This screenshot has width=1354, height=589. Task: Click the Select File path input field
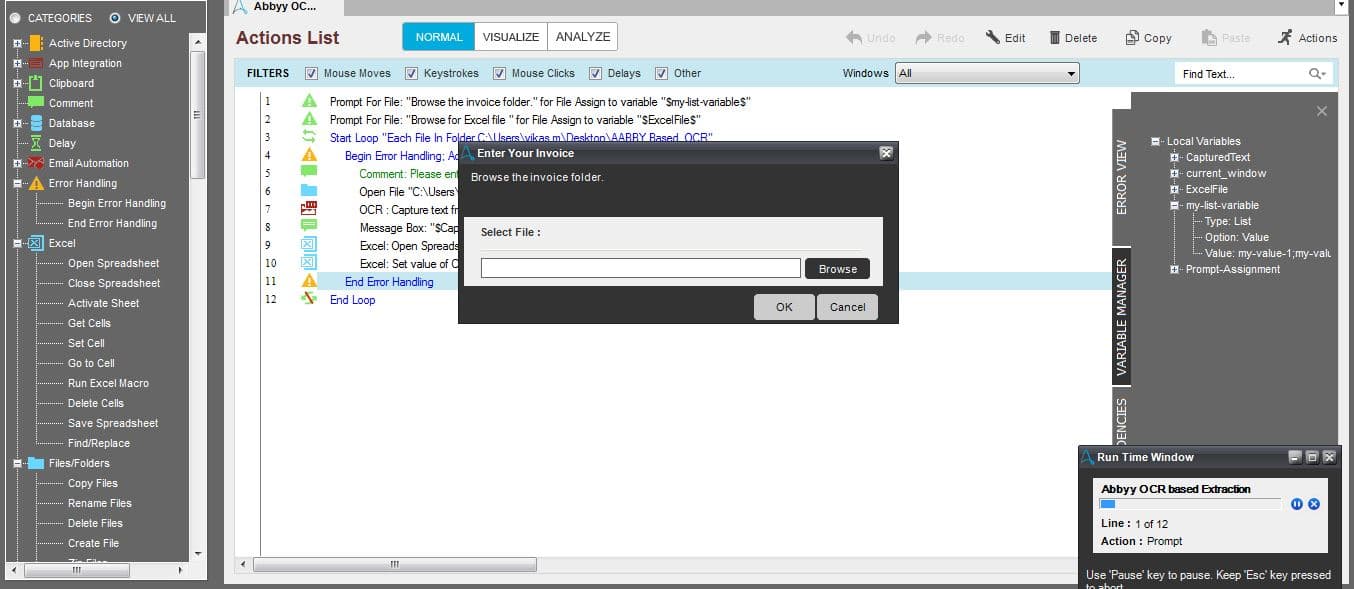pos(640,268)
